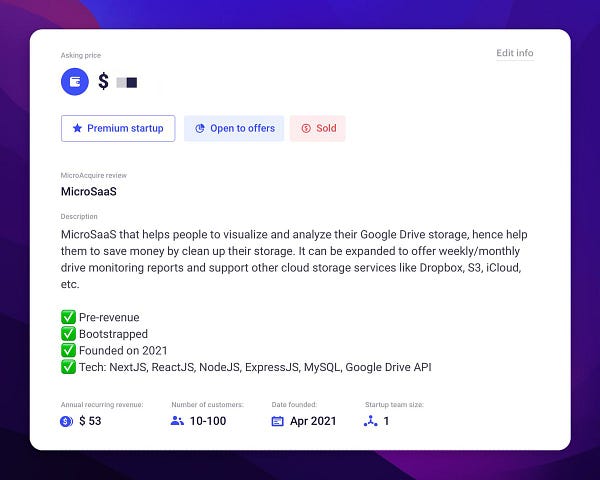Click the green checkmark beside Bootstrapped
600x480 pixels.
click(x=68, y=334)
